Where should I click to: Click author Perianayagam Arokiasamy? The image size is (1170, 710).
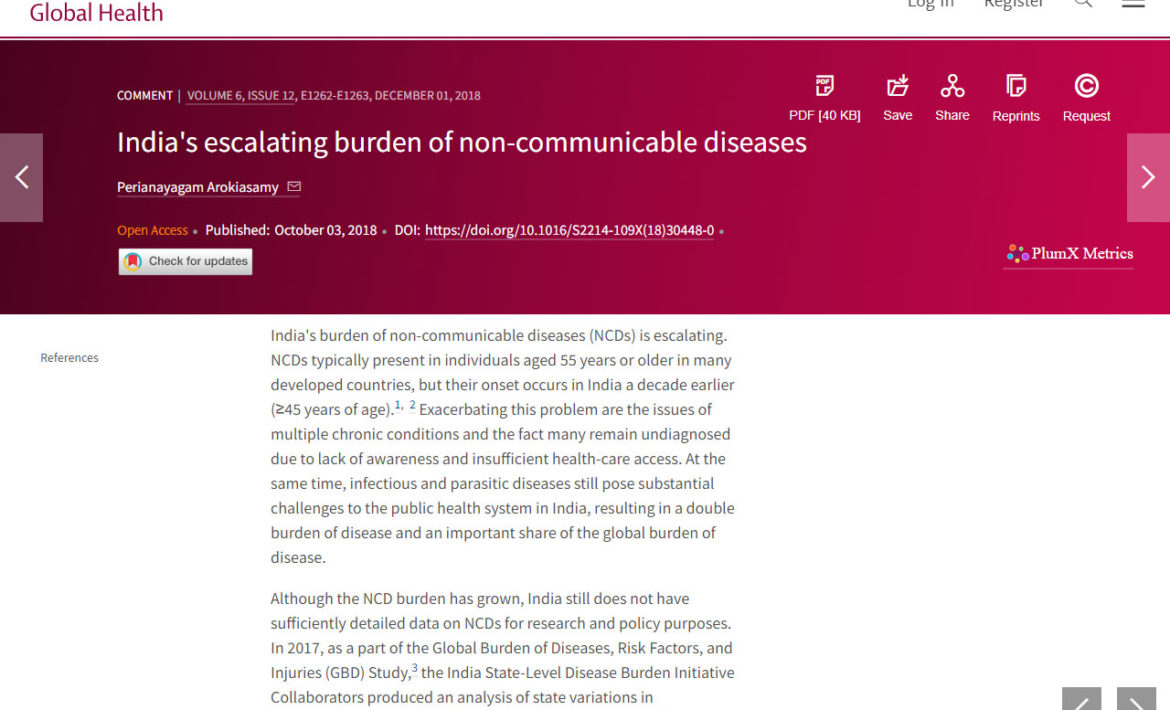[x=198, y=187]
